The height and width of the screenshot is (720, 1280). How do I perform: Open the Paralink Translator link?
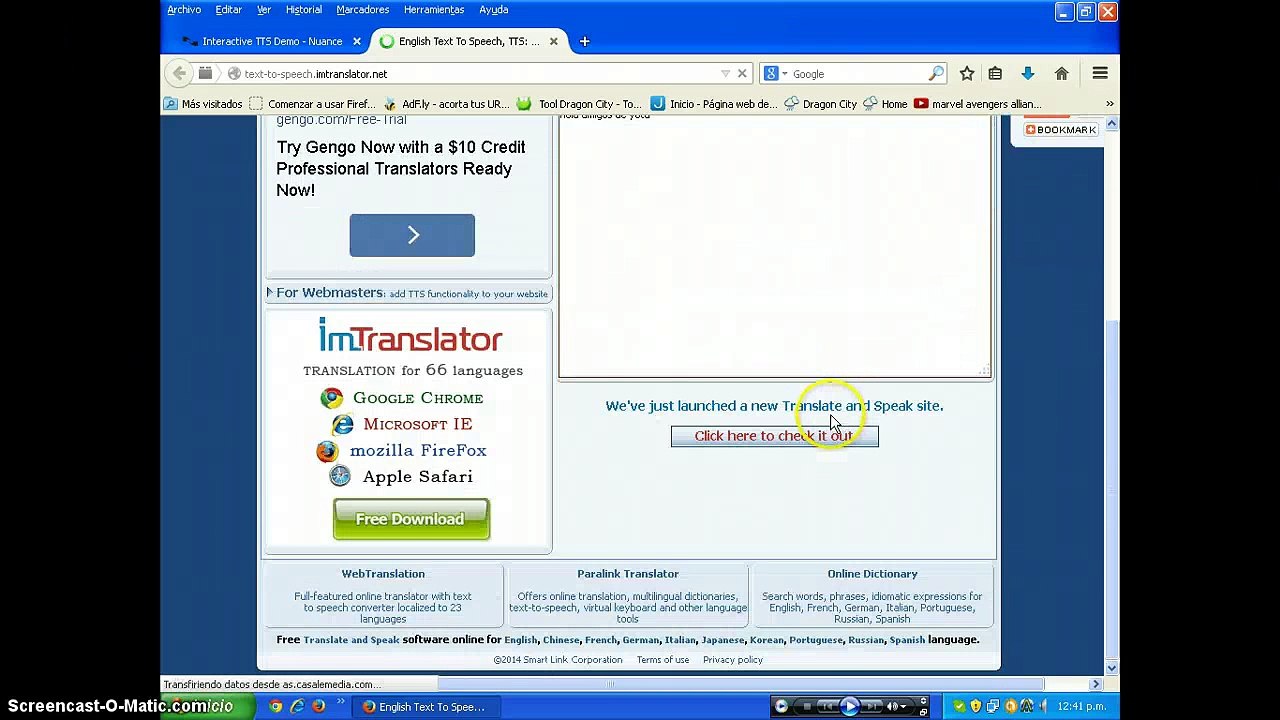coord(628,574)
